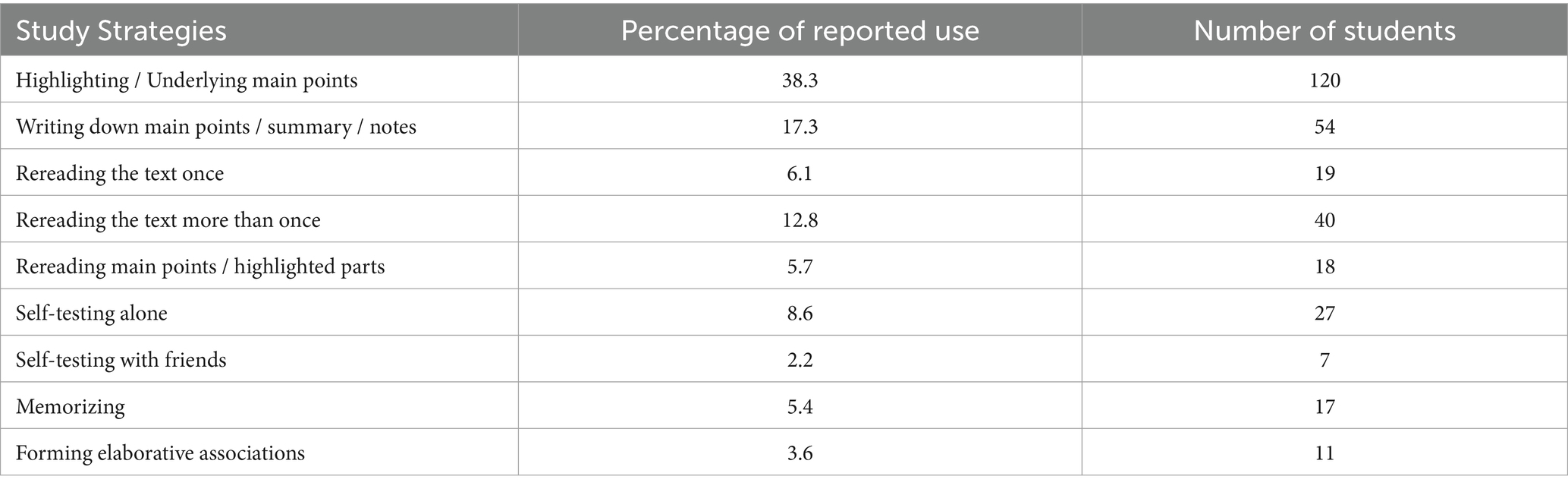Select the Self-testing alone cell
This screenshot has width=1568, height=489.
[x=92, y=314]
